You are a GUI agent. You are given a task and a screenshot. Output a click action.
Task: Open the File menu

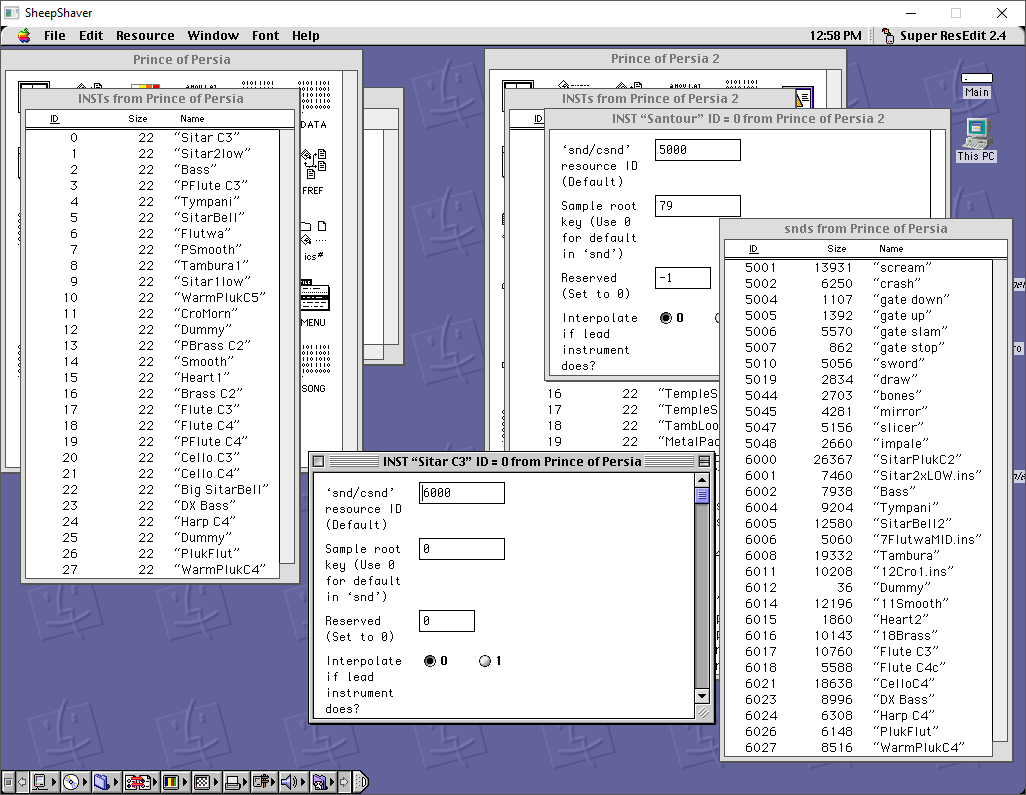point(54,35)
